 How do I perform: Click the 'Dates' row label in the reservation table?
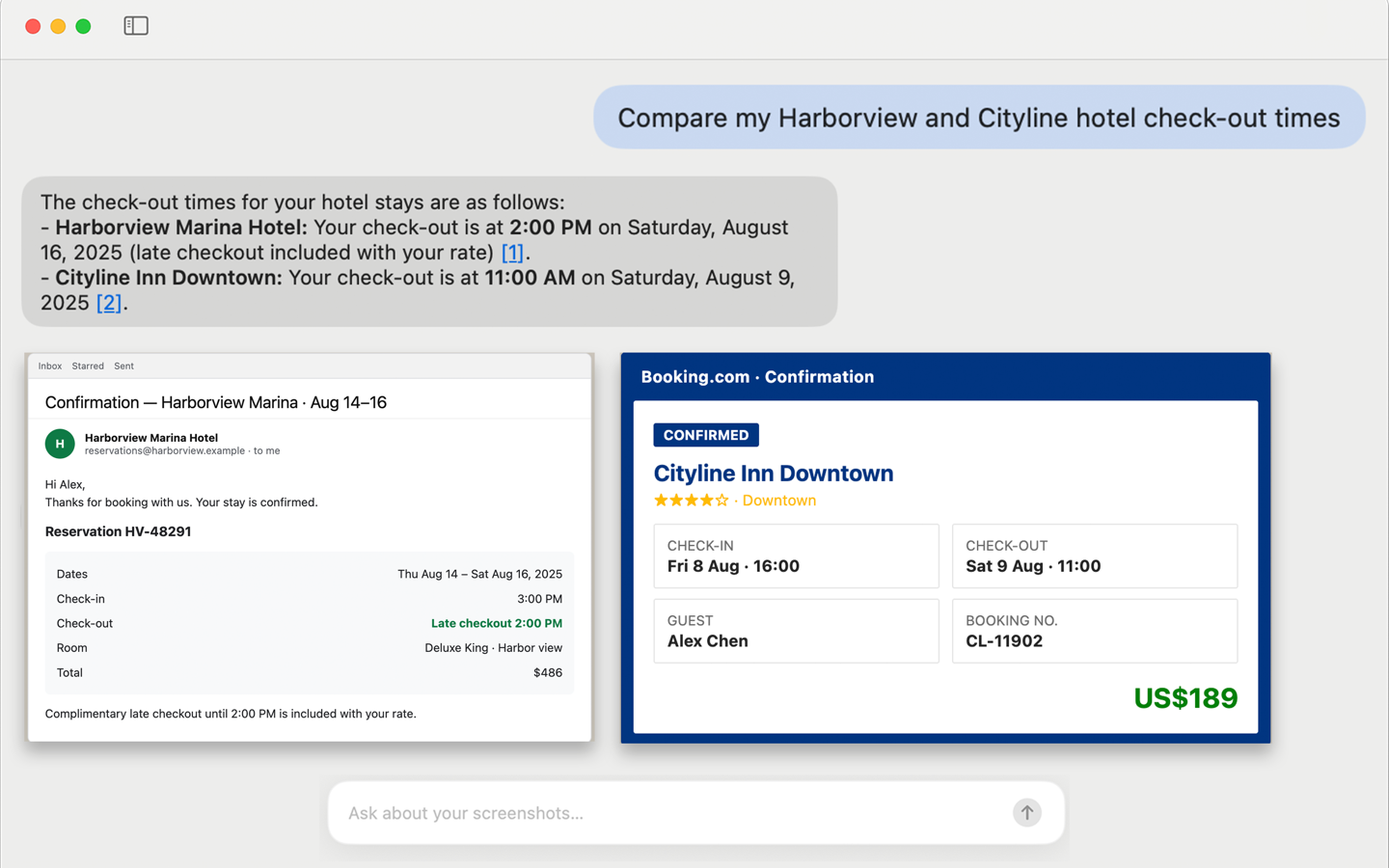click(72, 574)
